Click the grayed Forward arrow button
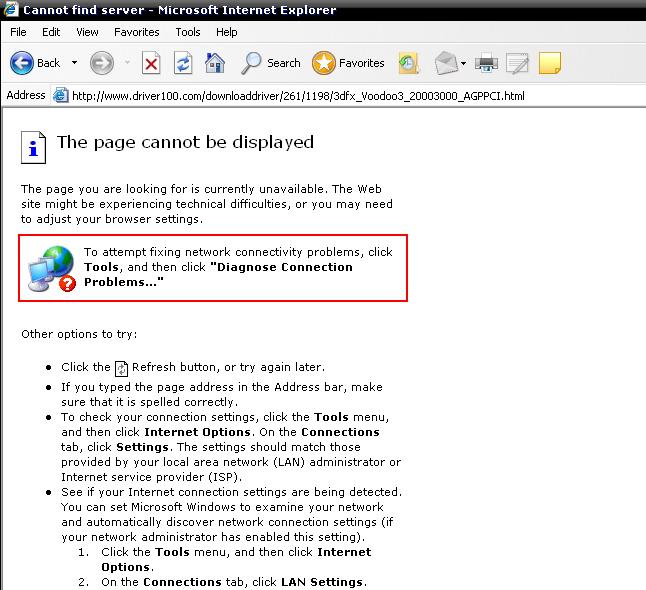 [102, 63]
